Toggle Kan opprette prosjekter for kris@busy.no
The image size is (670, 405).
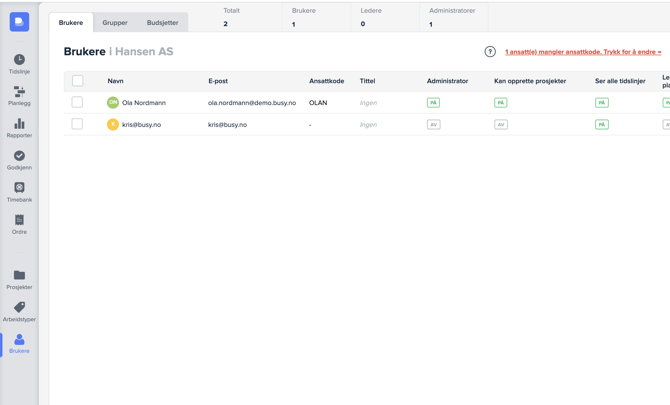(501, 125)
